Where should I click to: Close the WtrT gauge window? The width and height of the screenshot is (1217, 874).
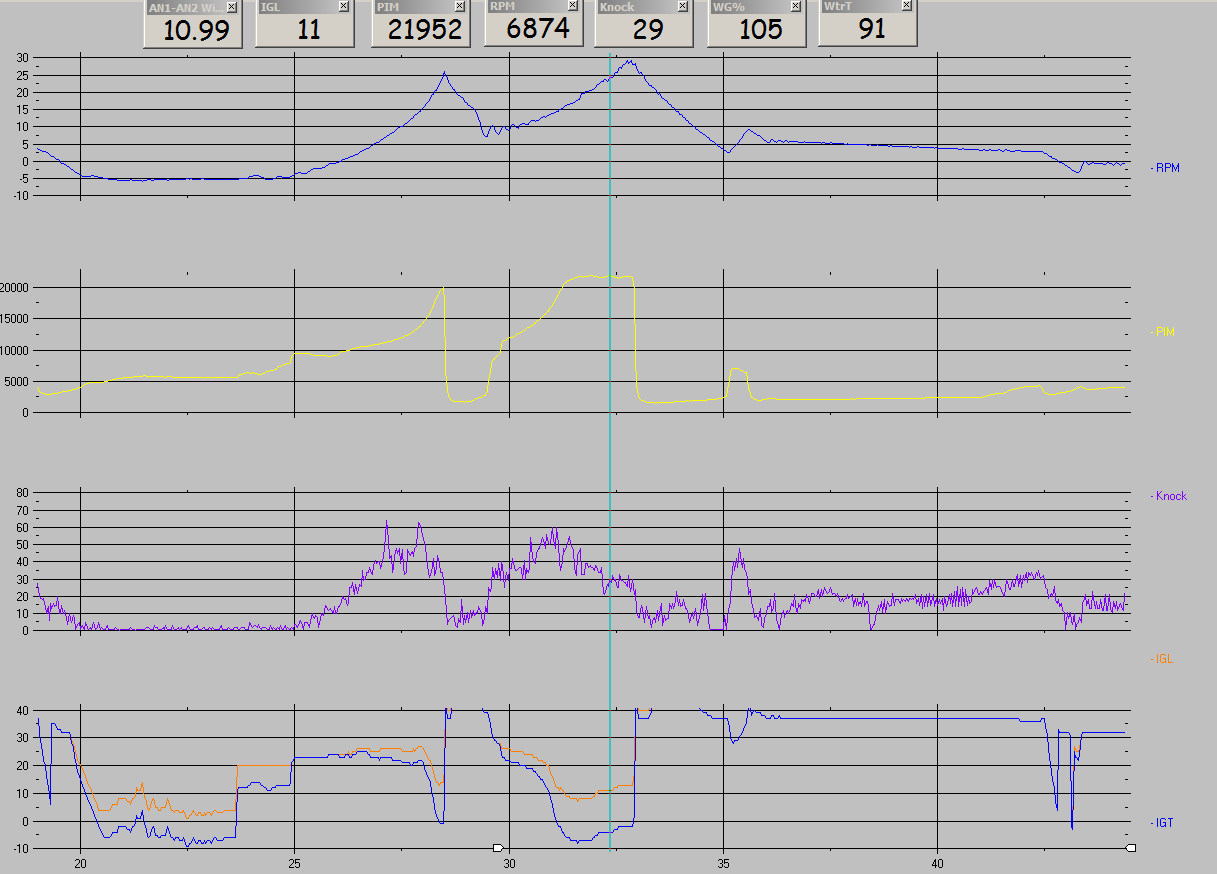(906, 6)
